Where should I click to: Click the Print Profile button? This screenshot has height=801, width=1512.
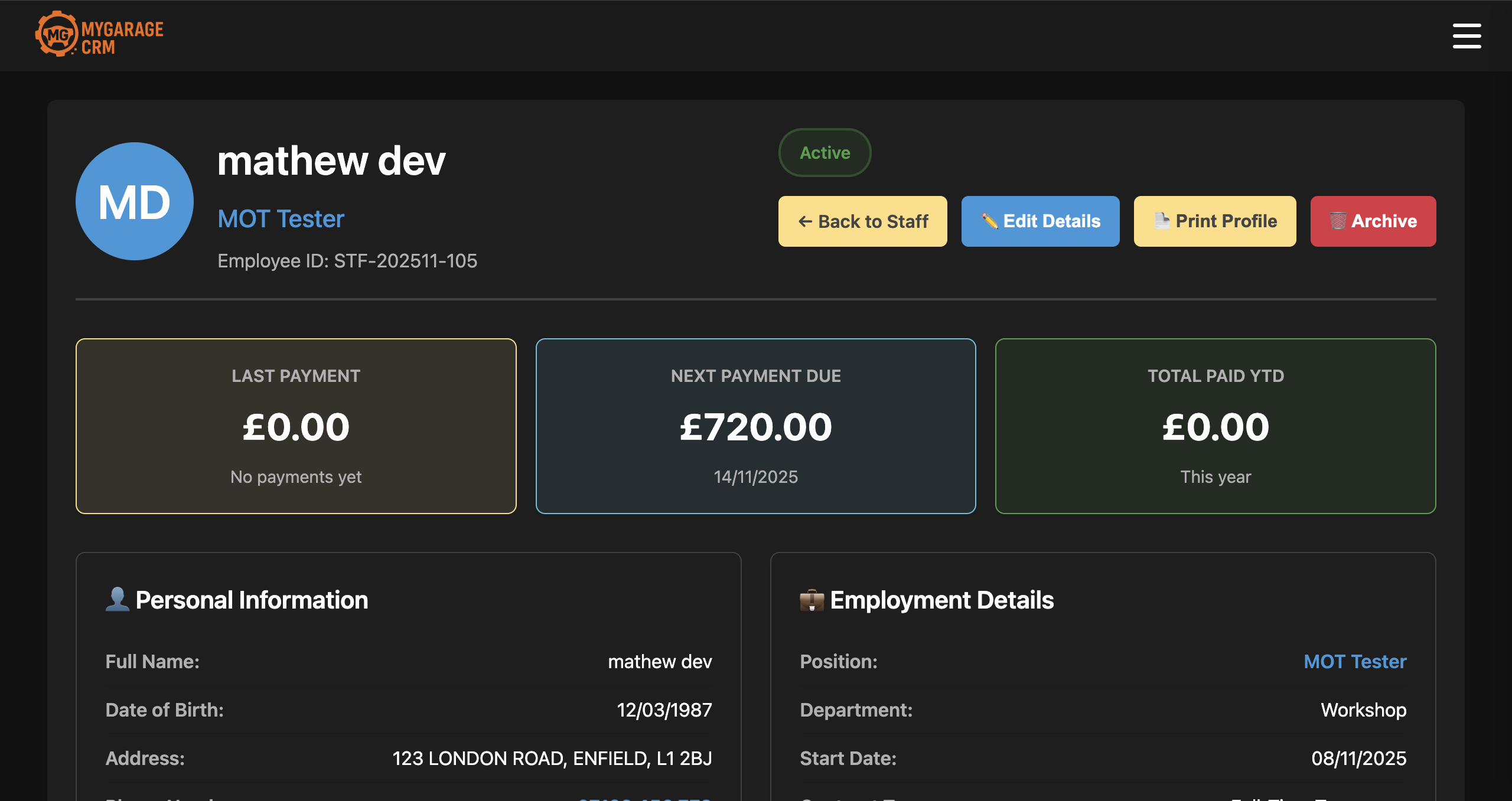click(x=1214, y=221)
